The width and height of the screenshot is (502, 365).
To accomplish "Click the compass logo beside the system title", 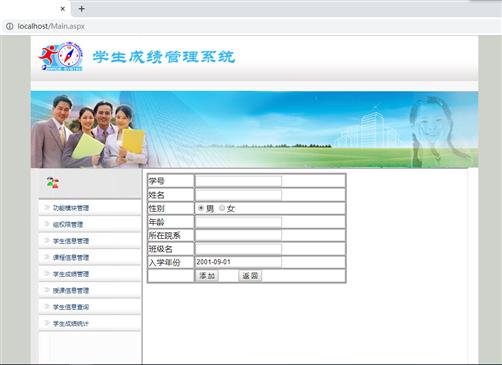I will point(60,56).
